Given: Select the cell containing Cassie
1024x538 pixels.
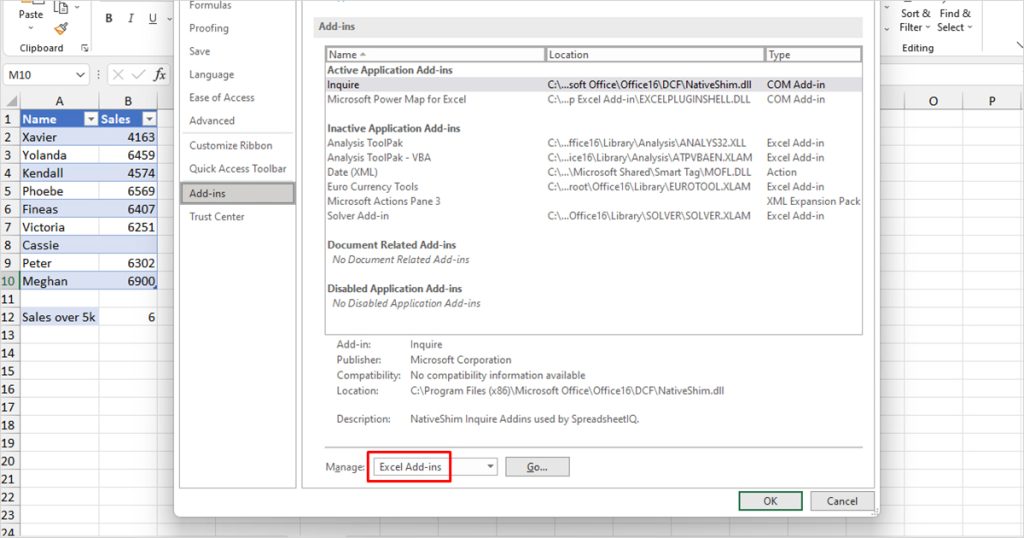Looking at the screenshot, I should point(59,245).
